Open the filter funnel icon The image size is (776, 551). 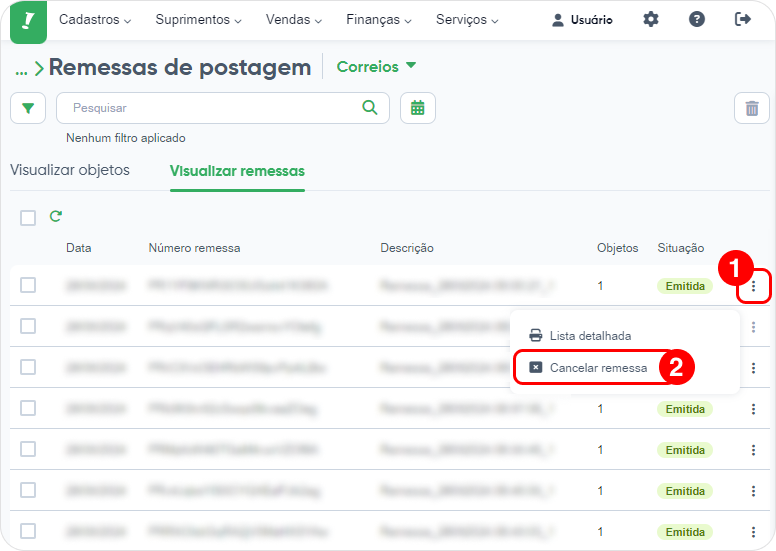pos(28,108)
